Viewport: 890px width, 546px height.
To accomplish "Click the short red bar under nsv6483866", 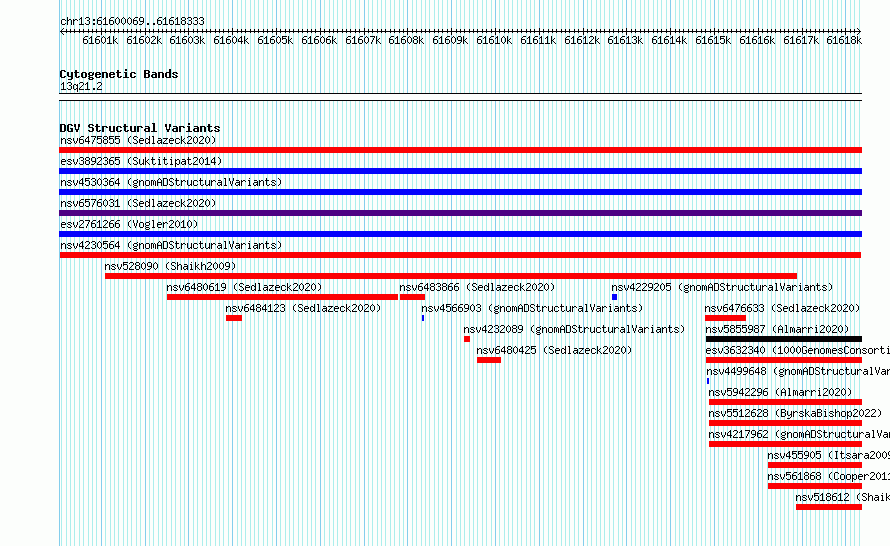I will [412, 297].
